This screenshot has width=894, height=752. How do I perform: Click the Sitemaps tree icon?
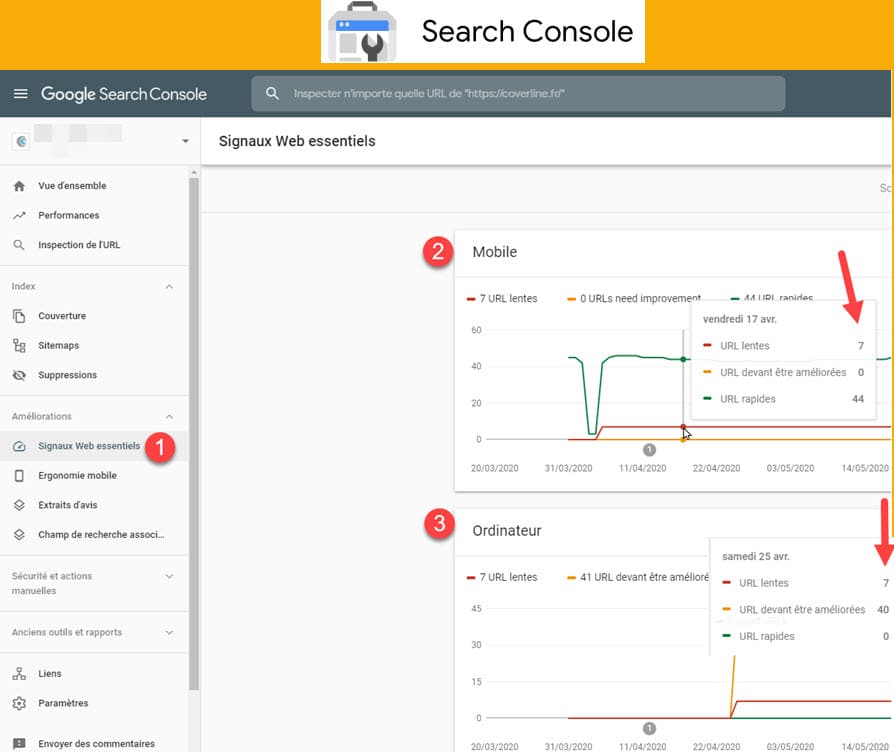click(x=19, y=345)
